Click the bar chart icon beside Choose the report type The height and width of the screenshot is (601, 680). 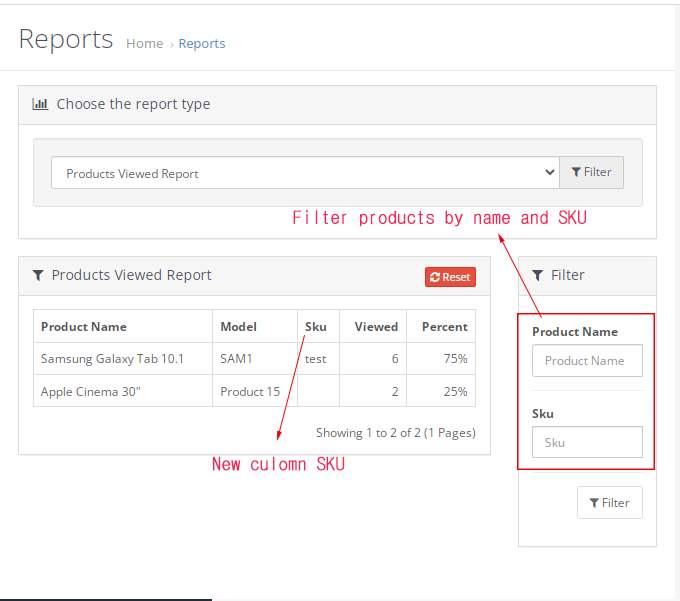point(40,104)
